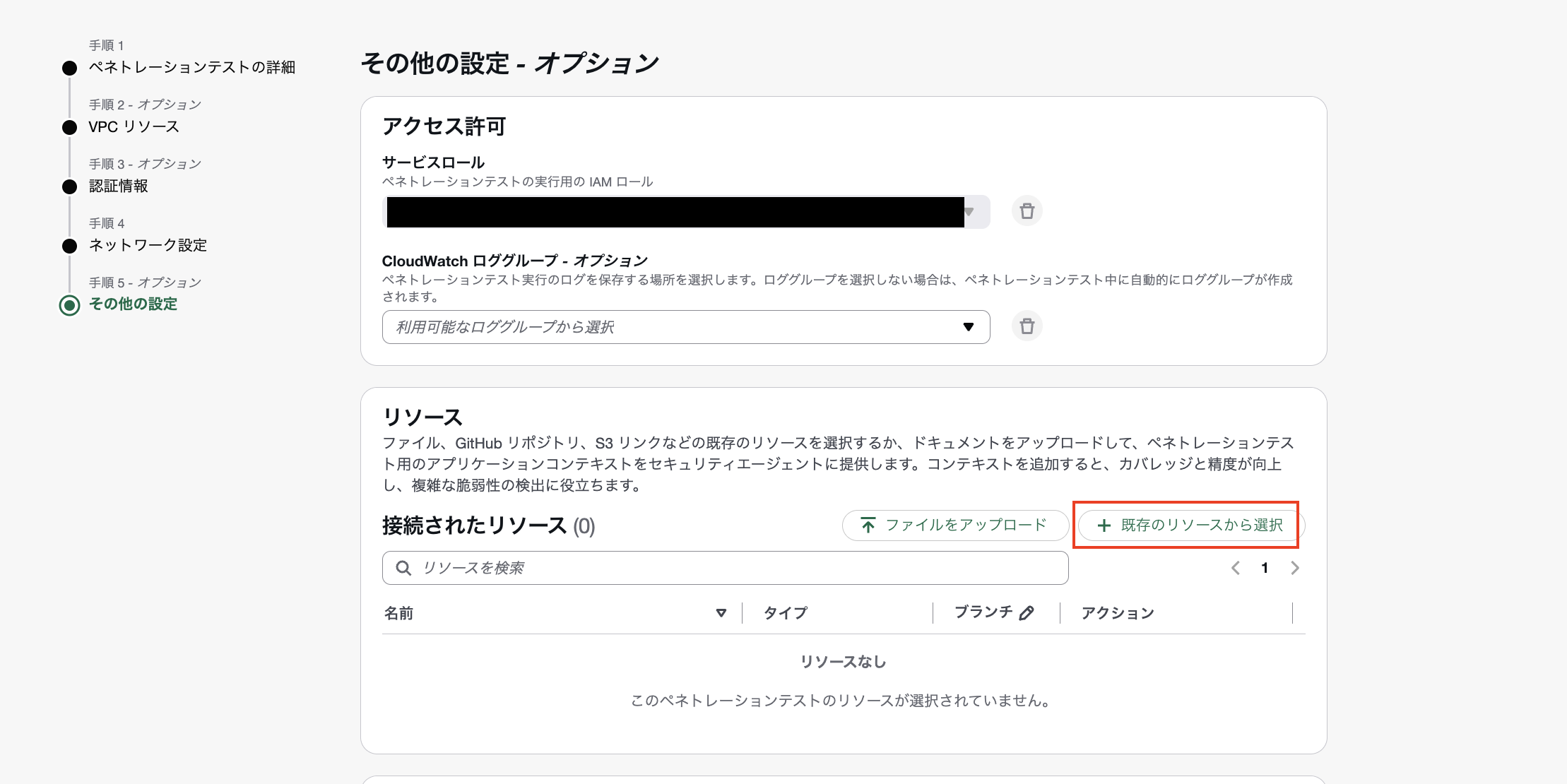Click the サービスロール label
The width and height of the screenshot is (1567, 784).
(433, 162)
